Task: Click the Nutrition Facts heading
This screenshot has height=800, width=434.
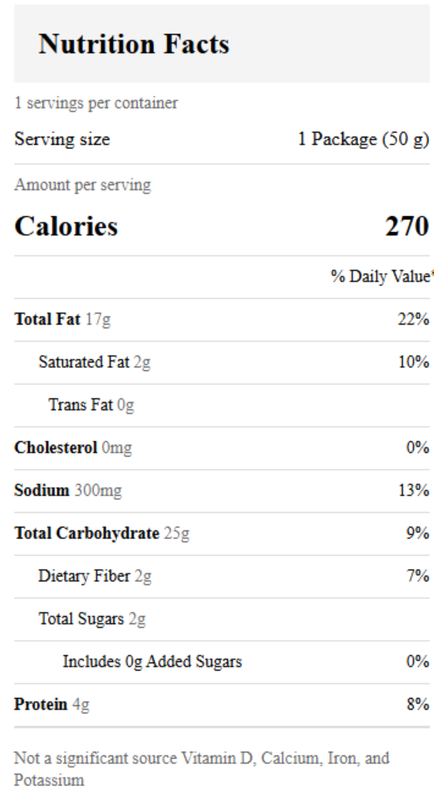Action: [x=134, y=44]
